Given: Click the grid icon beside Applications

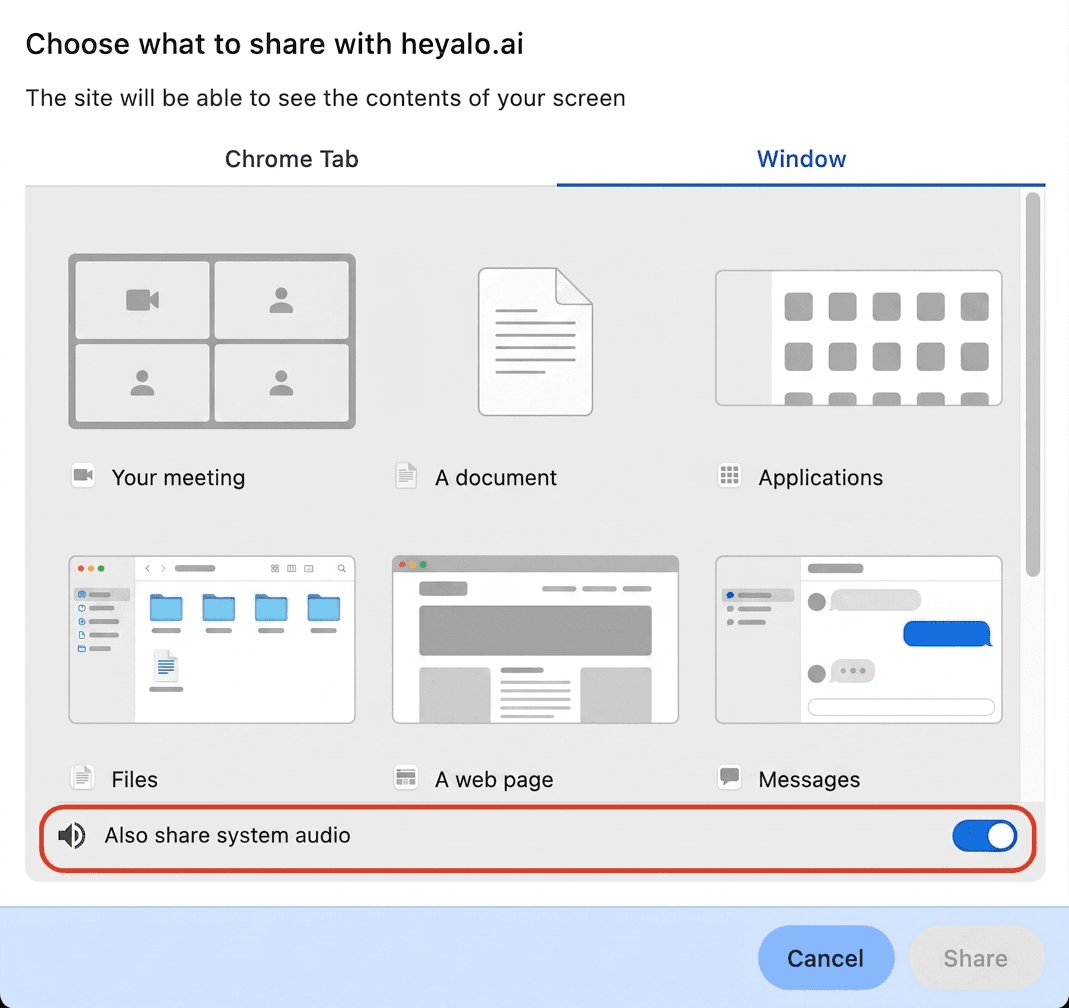Looking at the screenshot, I should (x=729, y=475).
